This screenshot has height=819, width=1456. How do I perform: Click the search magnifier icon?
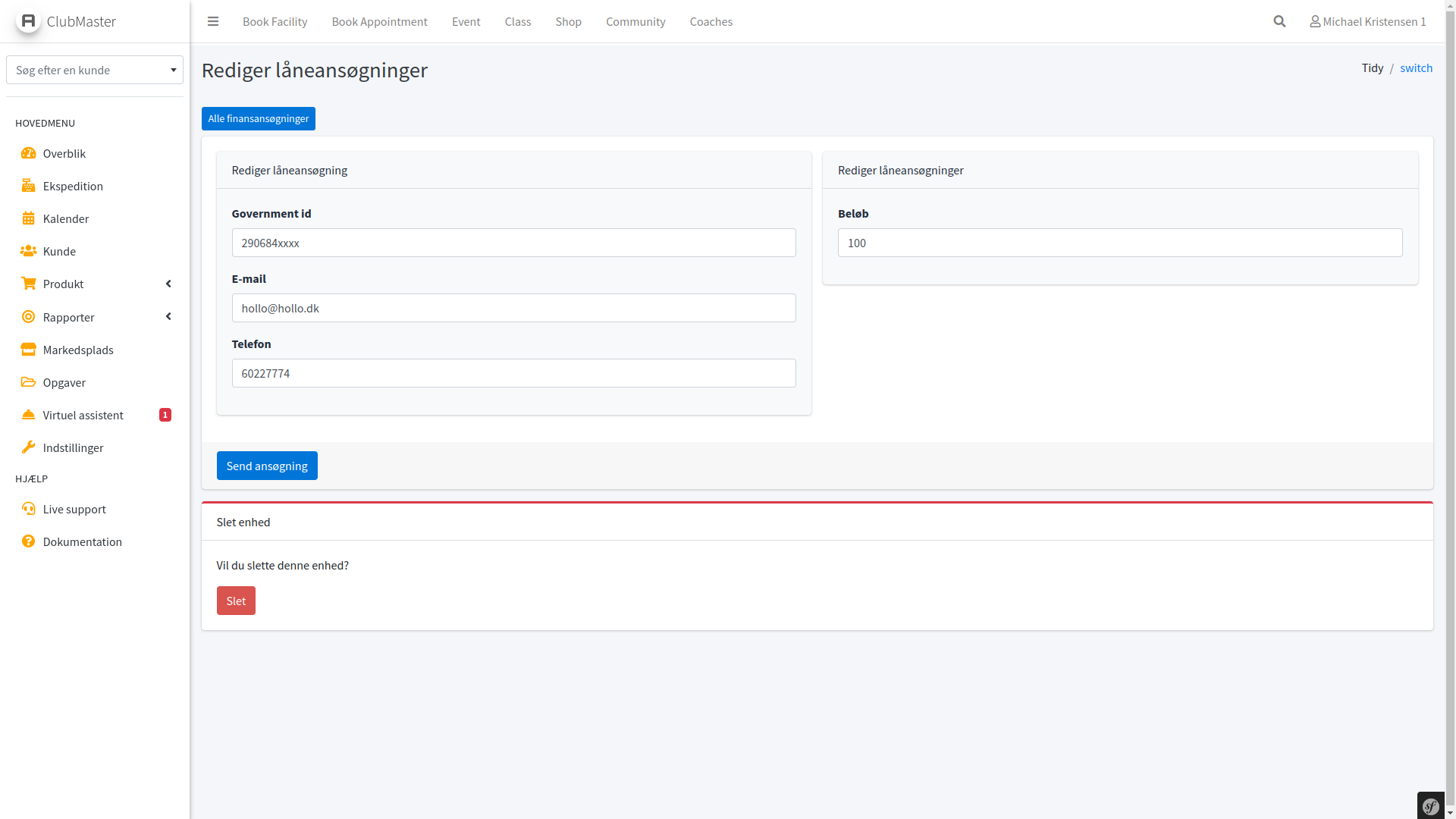(1279, 21)
